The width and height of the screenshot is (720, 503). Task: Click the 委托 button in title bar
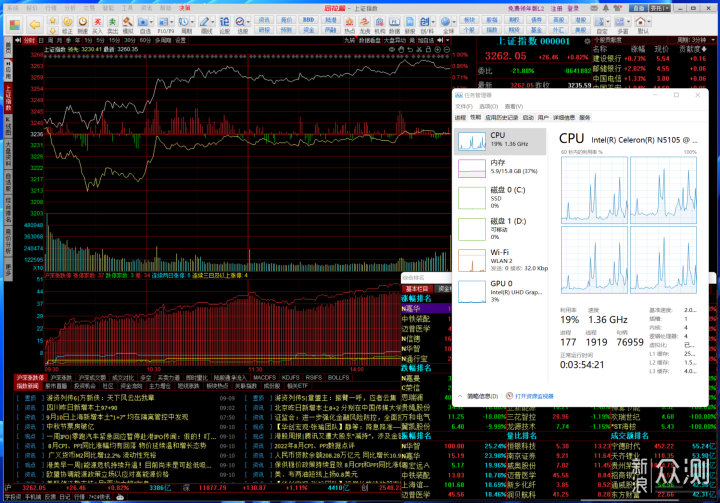point(659,8)
